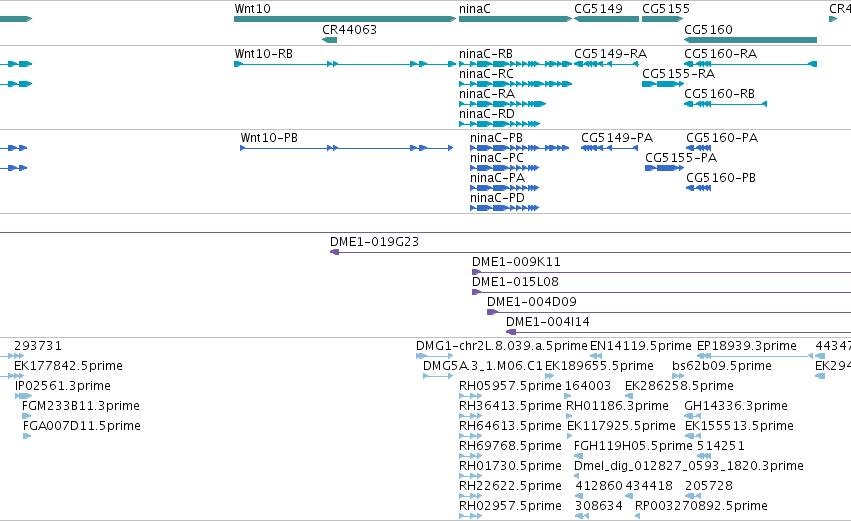Click the RP003270892.5prime EST label
851x521 pixels.
pyautogui.click(x=701, y=507)
